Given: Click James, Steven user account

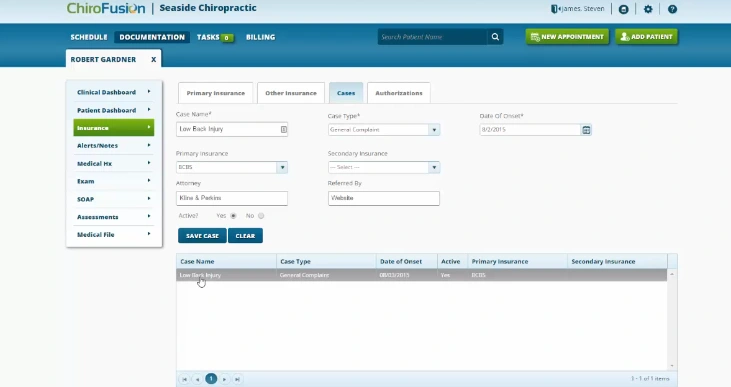Looking at the screenshot, I should point(578,9).
